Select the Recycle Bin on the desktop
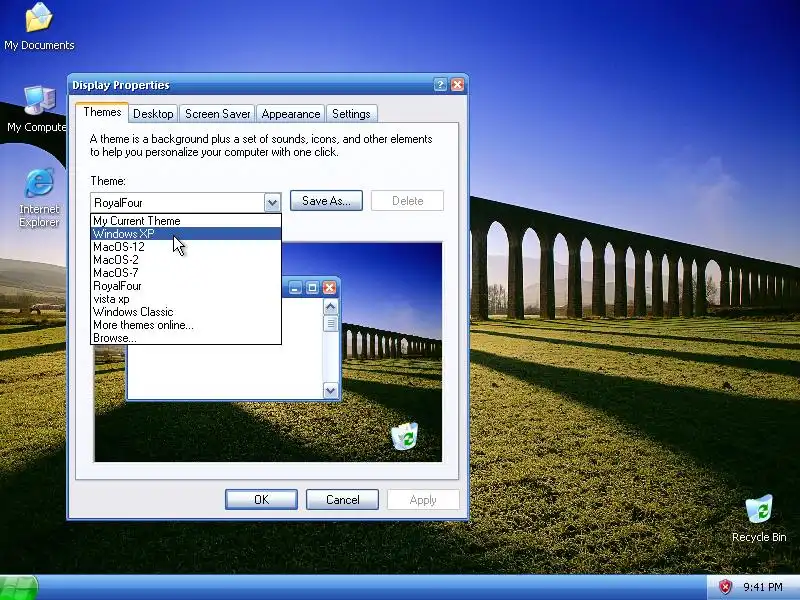The height and width of the screenshot is (600, 800). 759,518
